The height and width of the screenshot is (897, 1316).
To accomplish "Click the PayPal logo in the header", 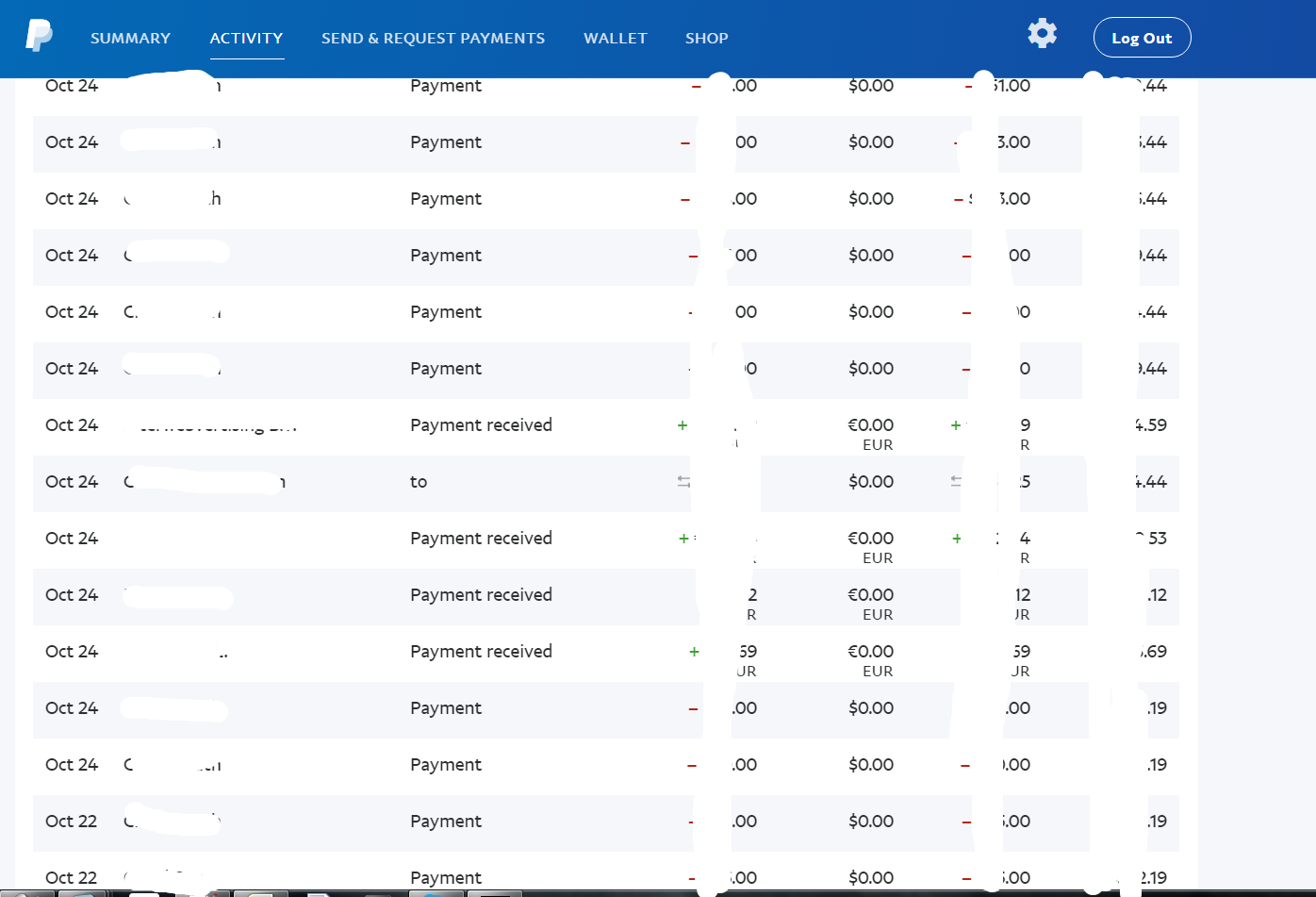I will [x=39, y=36].
